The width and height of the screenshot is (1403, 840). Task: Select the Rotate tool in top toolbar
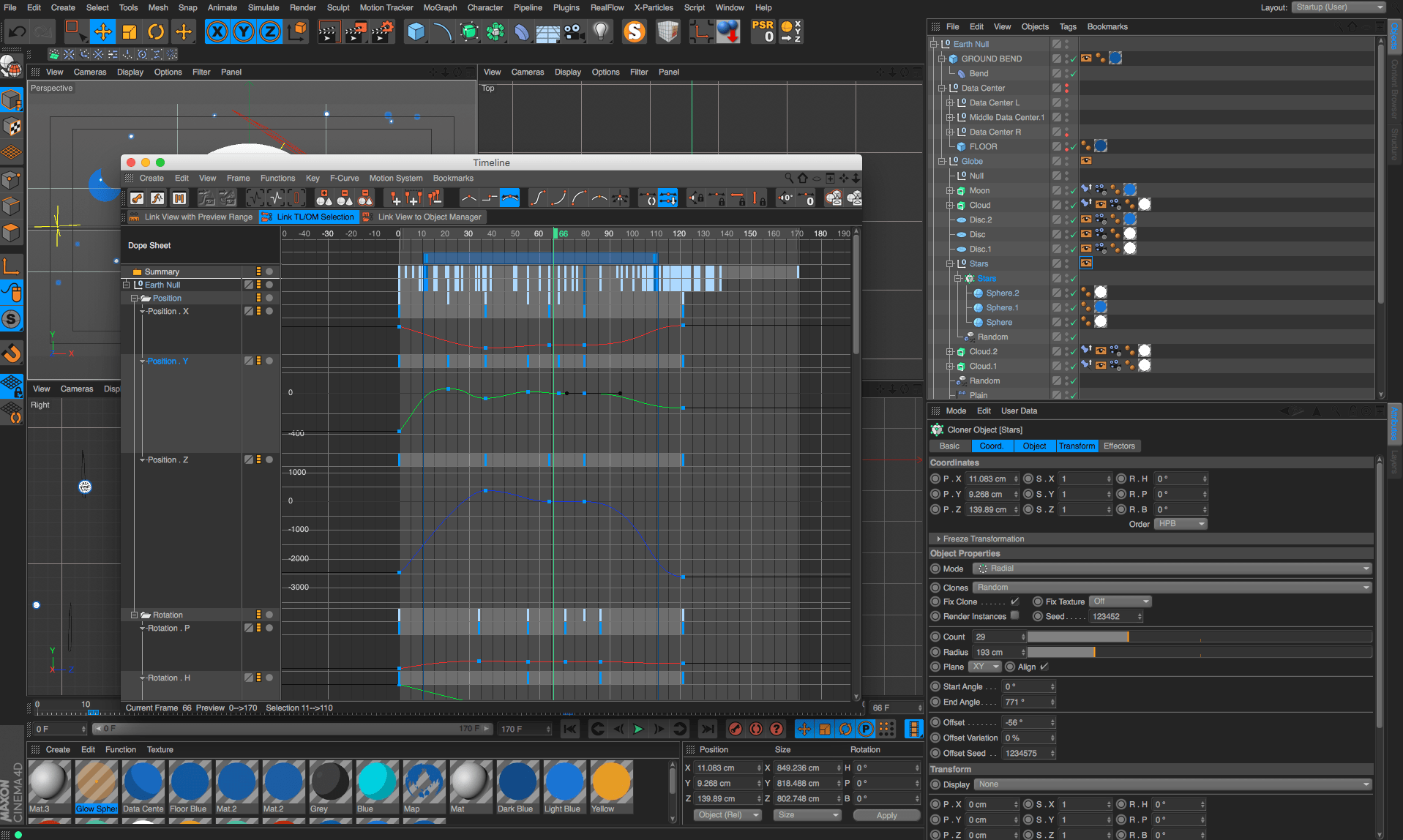click(156, 31)
